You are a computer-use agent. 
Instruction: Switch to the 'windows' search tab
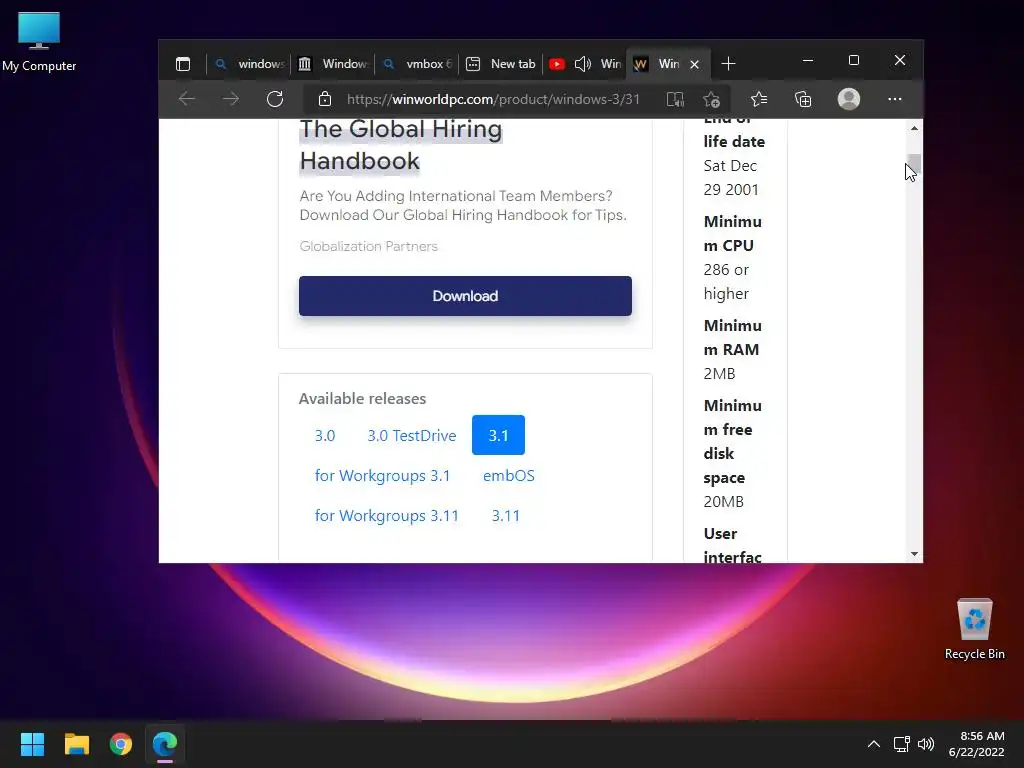click(249, 64)
